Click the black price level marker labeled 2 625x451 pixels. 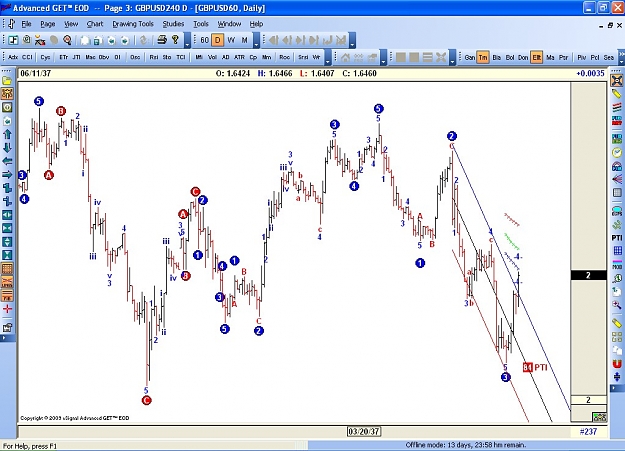click(588, 275)
